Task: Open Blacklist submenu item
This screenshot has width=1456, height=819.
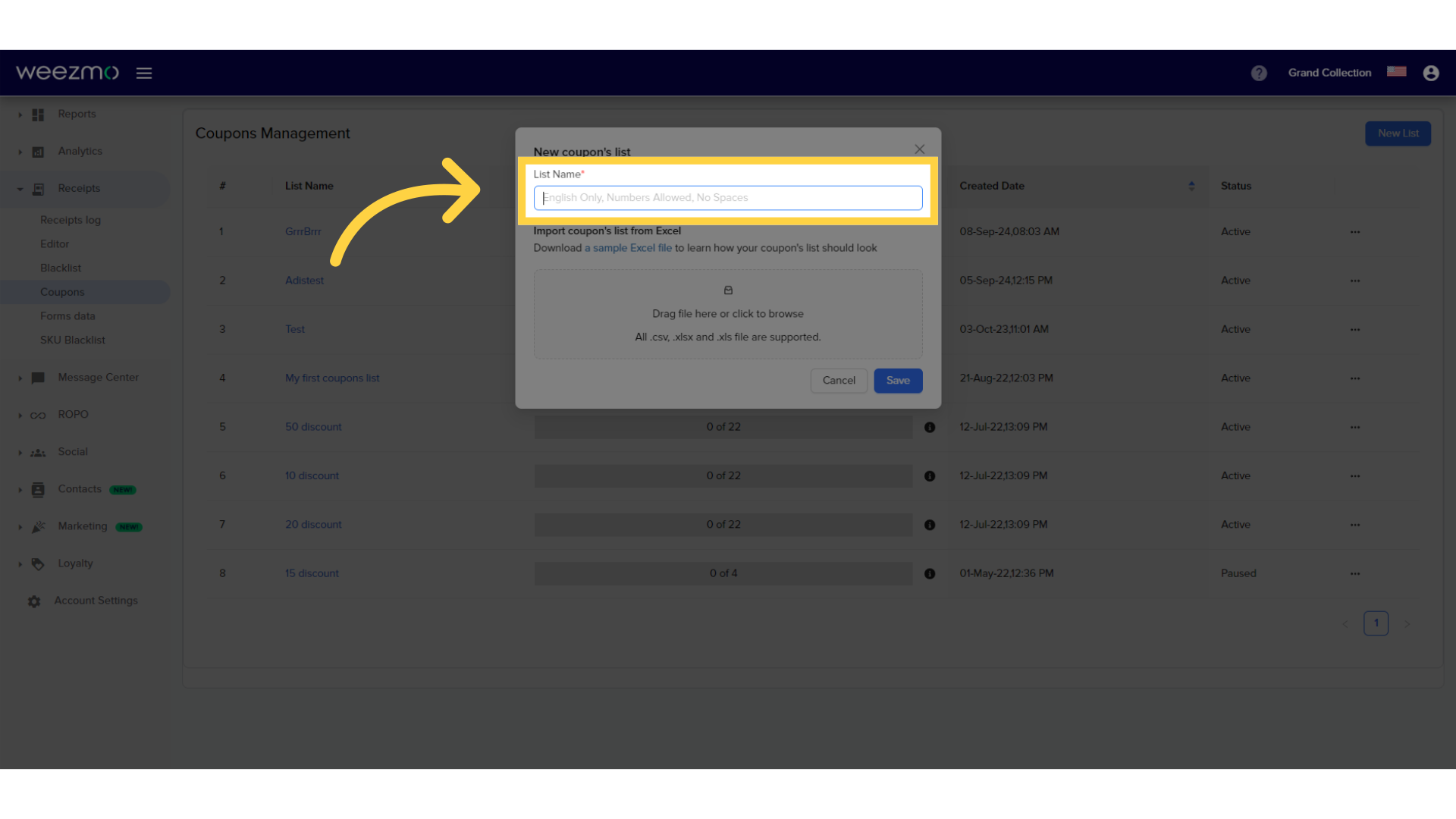Action: click(61, 268)
